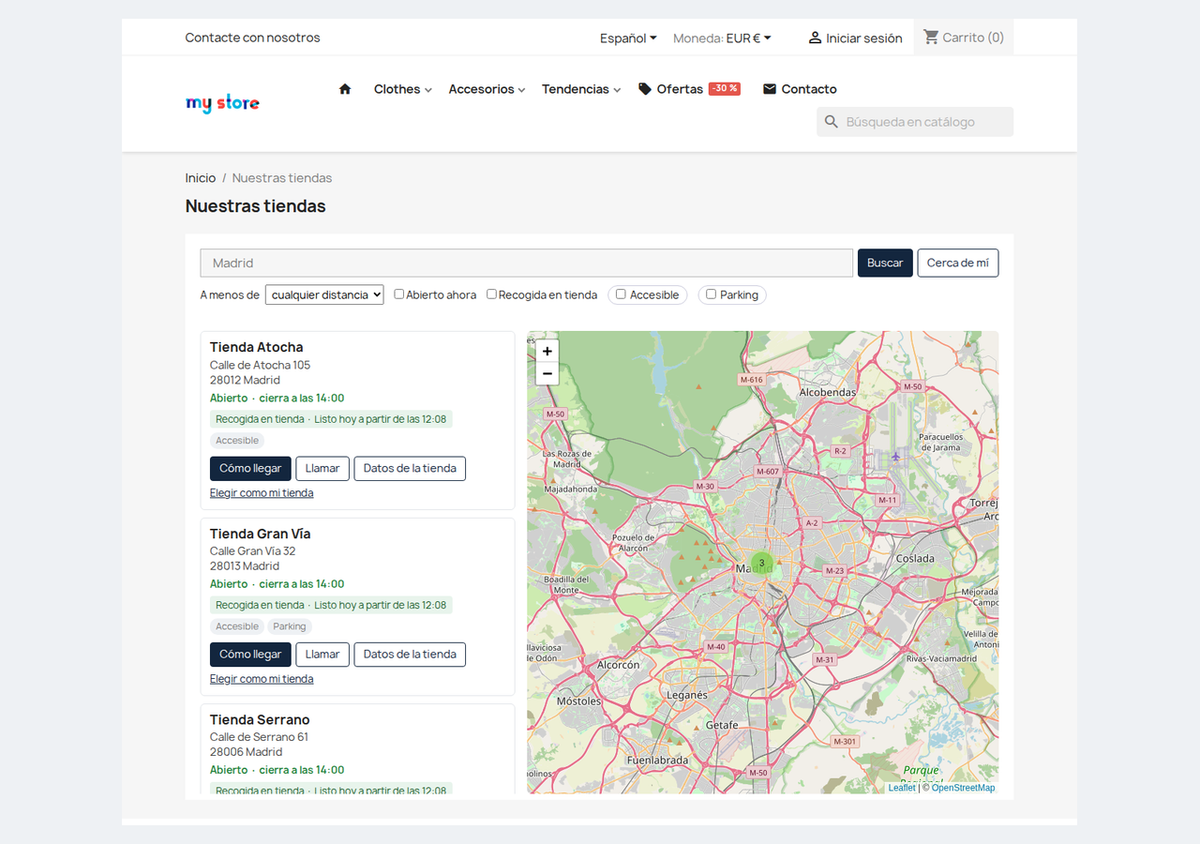Click the -30 % offers badge

click(724, 89)
